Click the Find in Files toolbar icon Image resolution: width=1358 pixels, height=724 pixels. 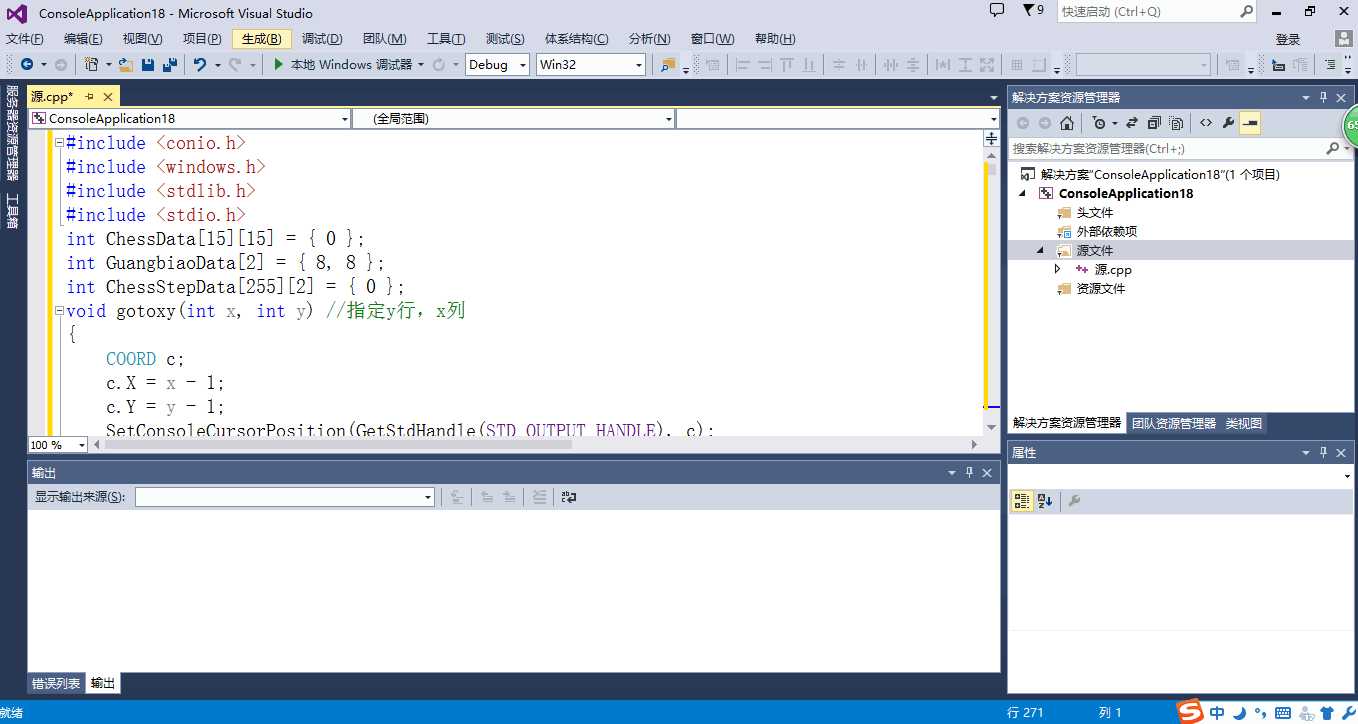(668, 65)
